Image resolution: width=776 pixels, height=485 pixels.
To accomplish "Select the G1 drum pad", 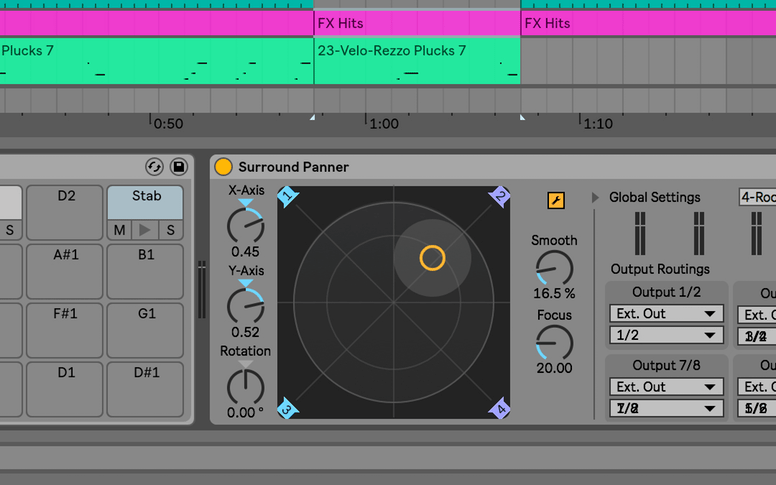I will tap(146, 331).
